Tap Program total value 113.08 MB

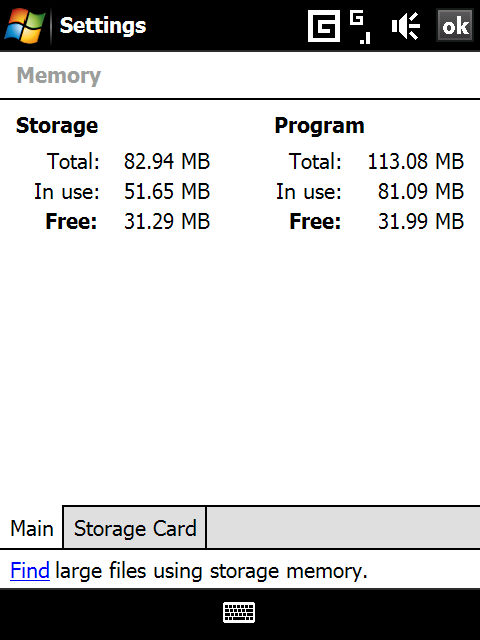416,161
